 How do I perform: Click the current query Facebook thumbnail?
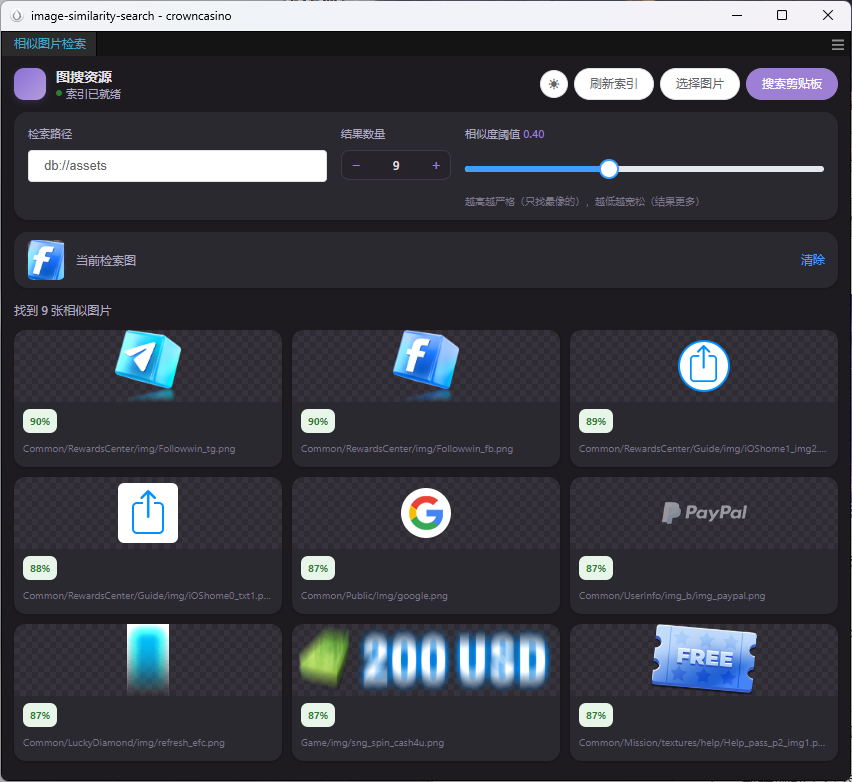(46, 260)
